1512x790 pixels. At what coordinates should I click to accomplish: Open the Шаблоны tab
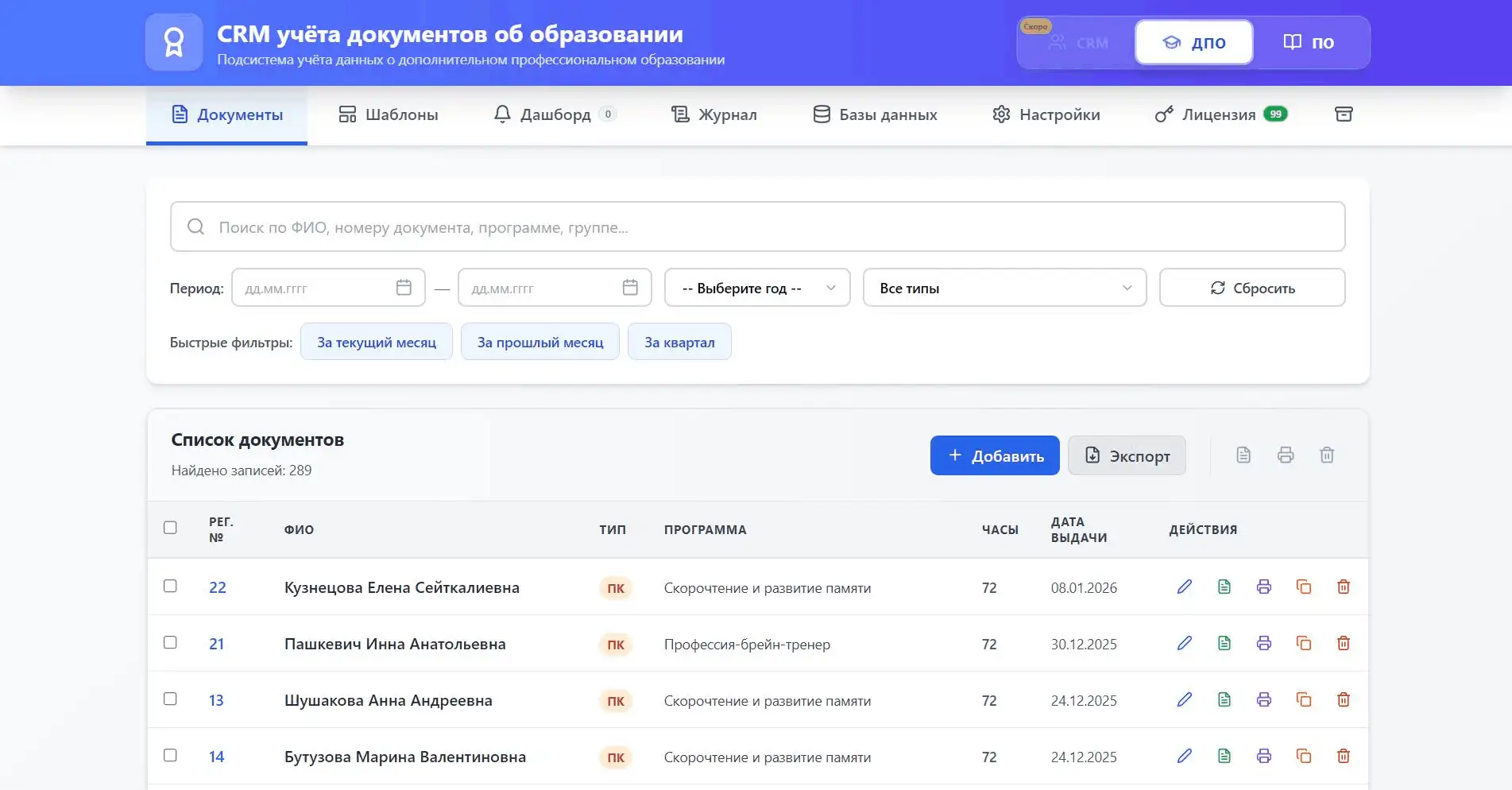389,114
